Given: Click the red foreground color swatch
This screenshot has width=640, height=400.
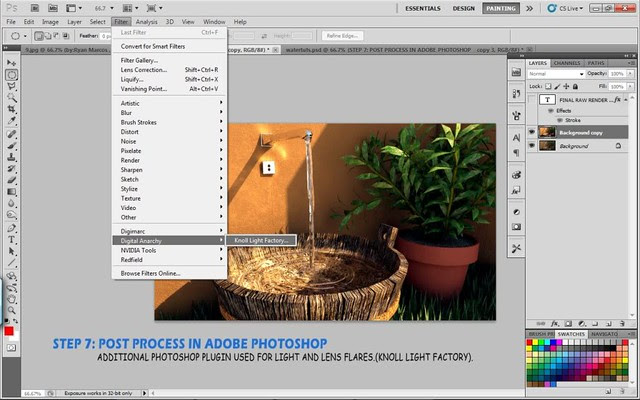Looking at the screenshot, I should [x=9, y=331].
